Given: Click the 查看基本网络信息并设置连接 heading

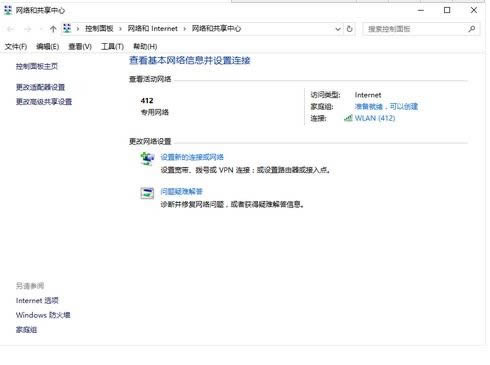Looking at the screenshot, I should click(x=190, y=60).
